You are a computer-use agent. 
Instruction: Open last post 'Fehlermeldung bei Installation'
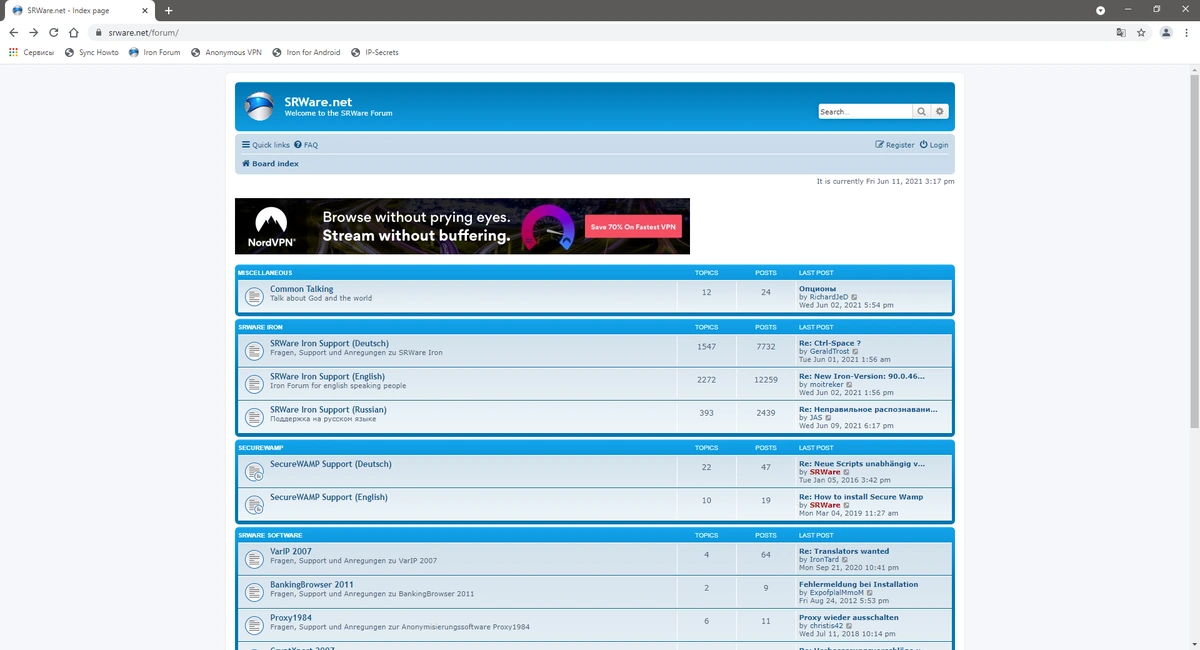coord(858,584)
